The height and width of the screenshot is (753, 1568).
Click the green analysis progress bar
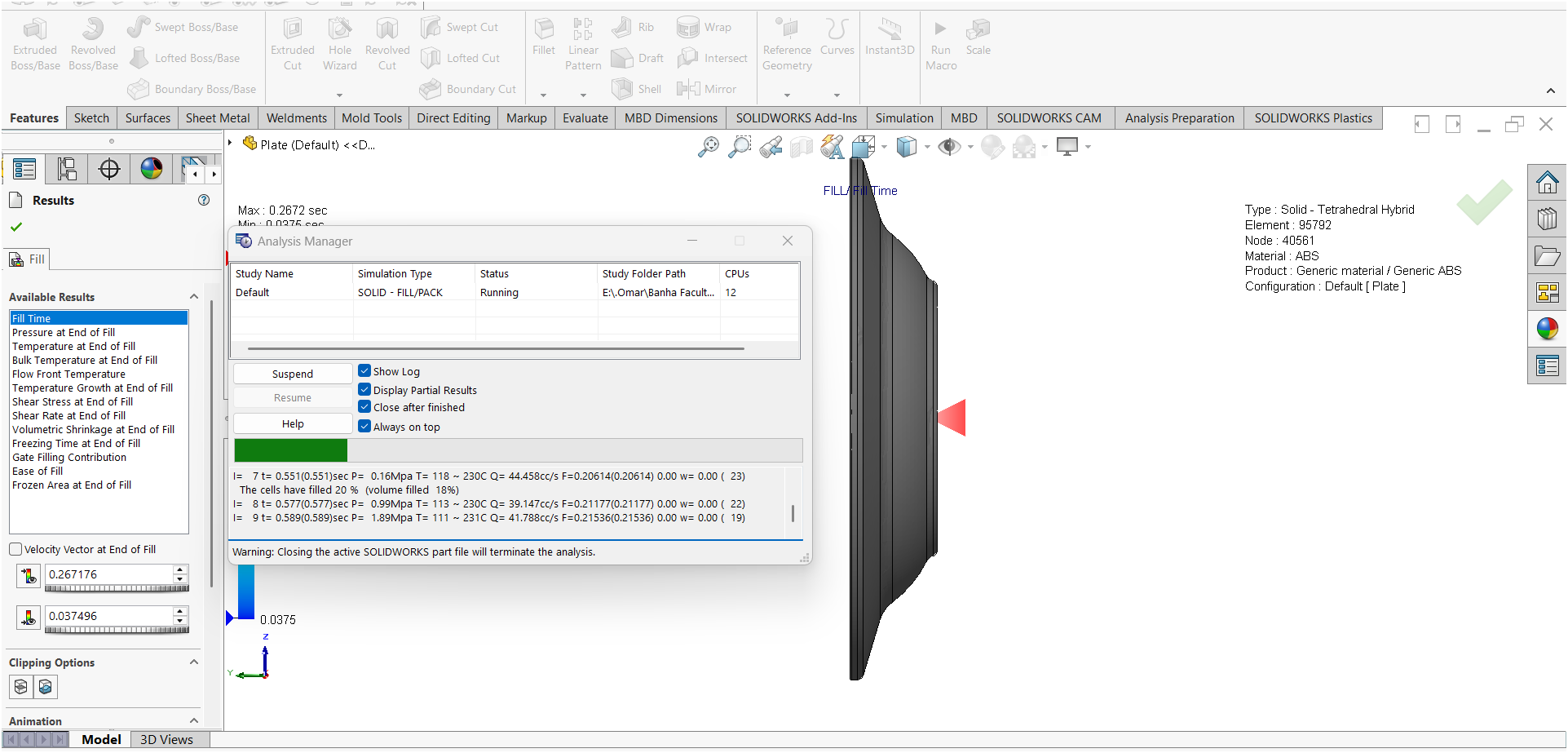(x=291, y=450)
